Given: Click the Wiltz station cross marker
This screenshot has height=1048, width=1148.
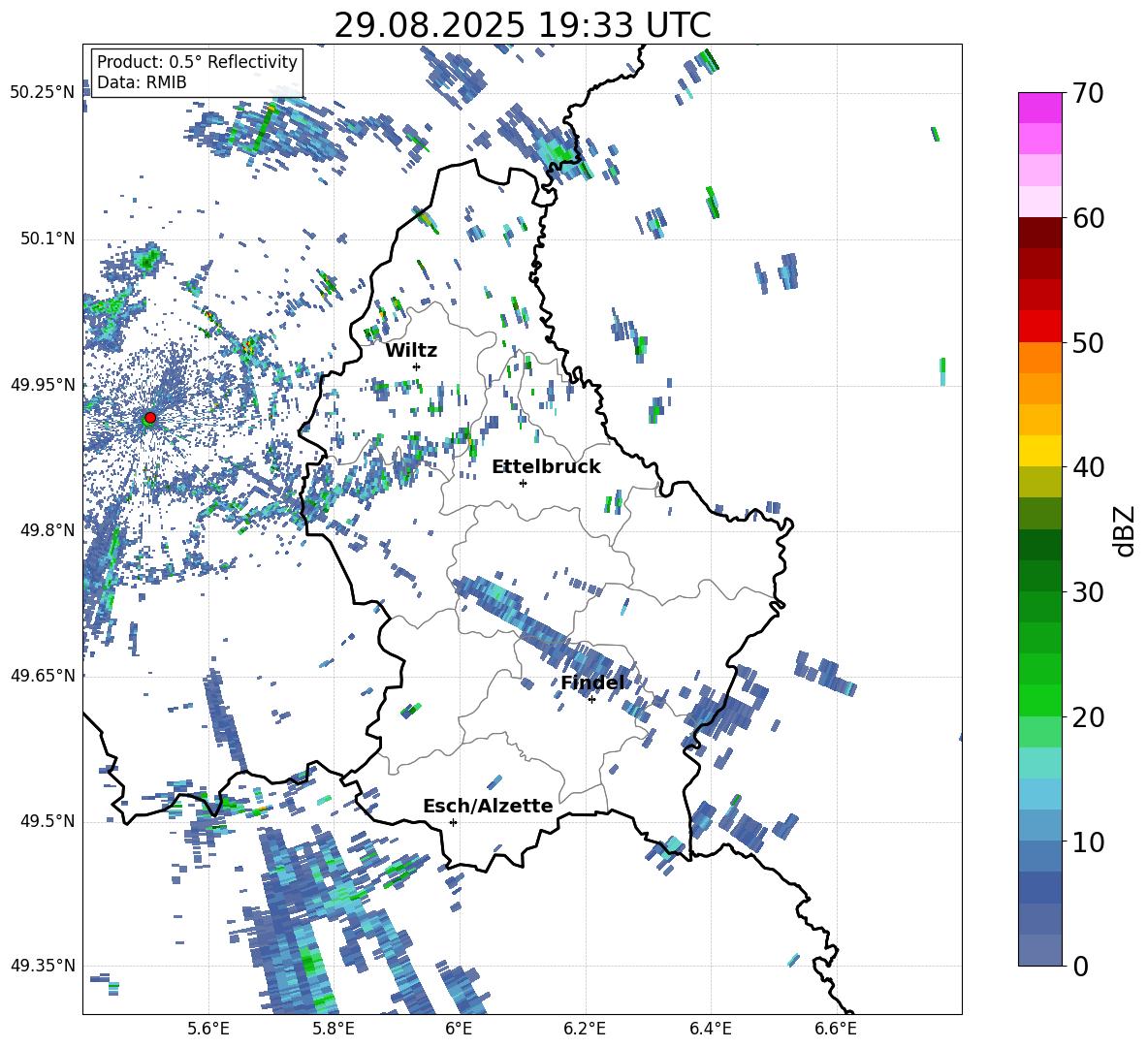Looking at the screenshot, I should [417, 366].
